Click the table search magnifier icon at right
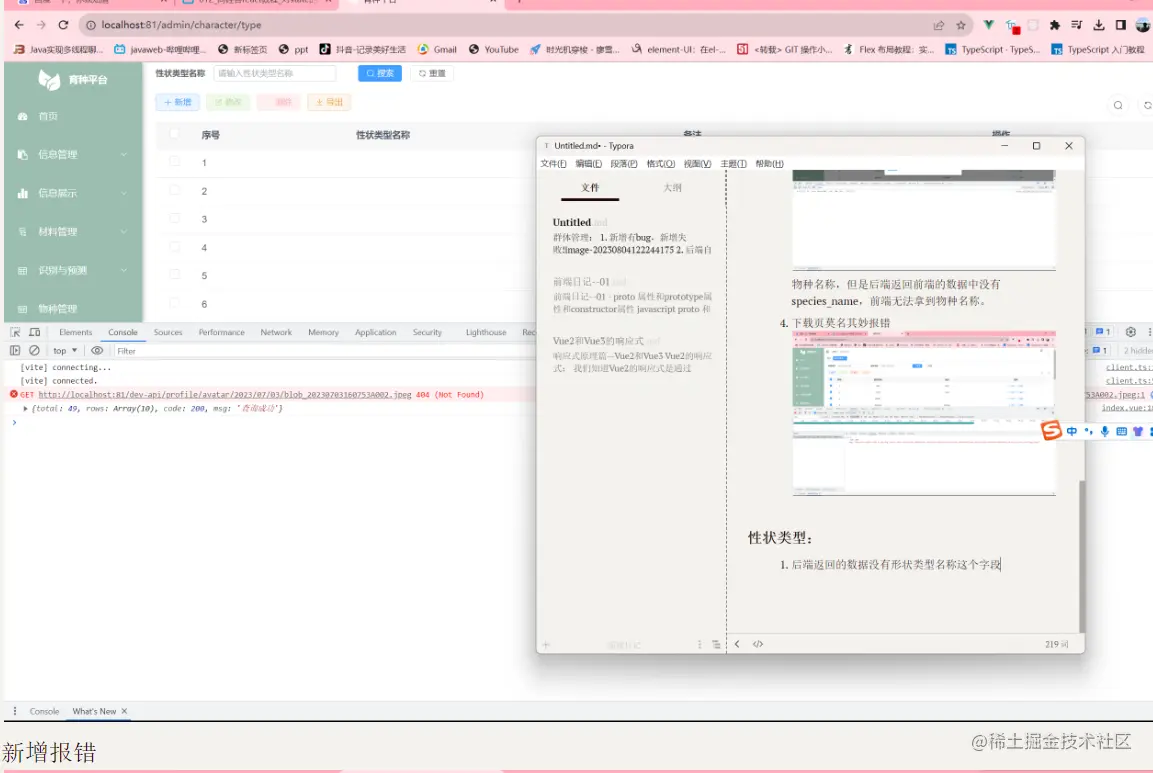The image size is (1153, 773). (x=1118, y=105)
